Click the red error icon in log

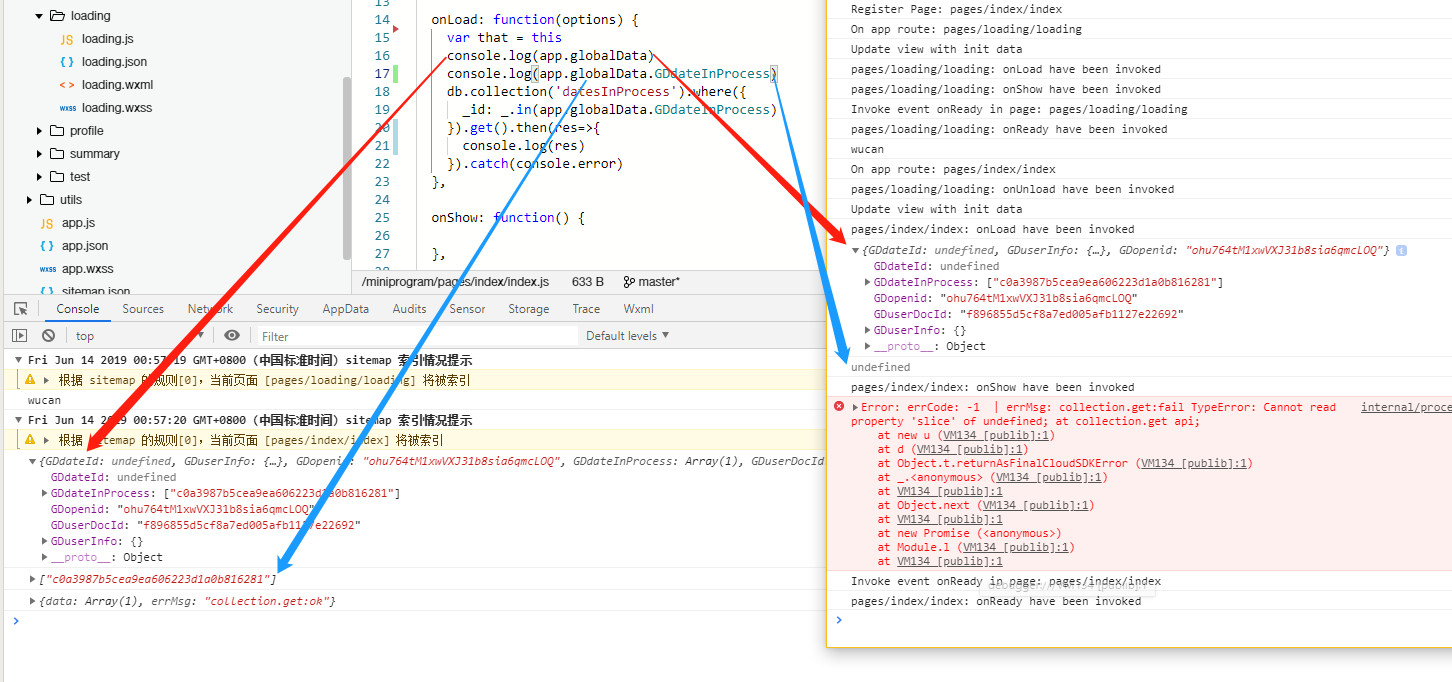(x=839, y=407)
